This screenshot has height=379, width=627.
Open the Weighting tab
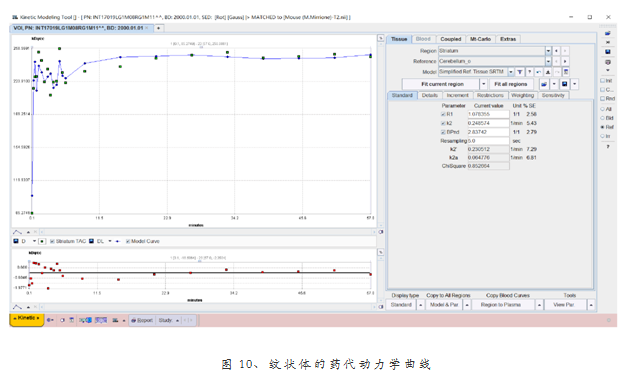point(522,96)
